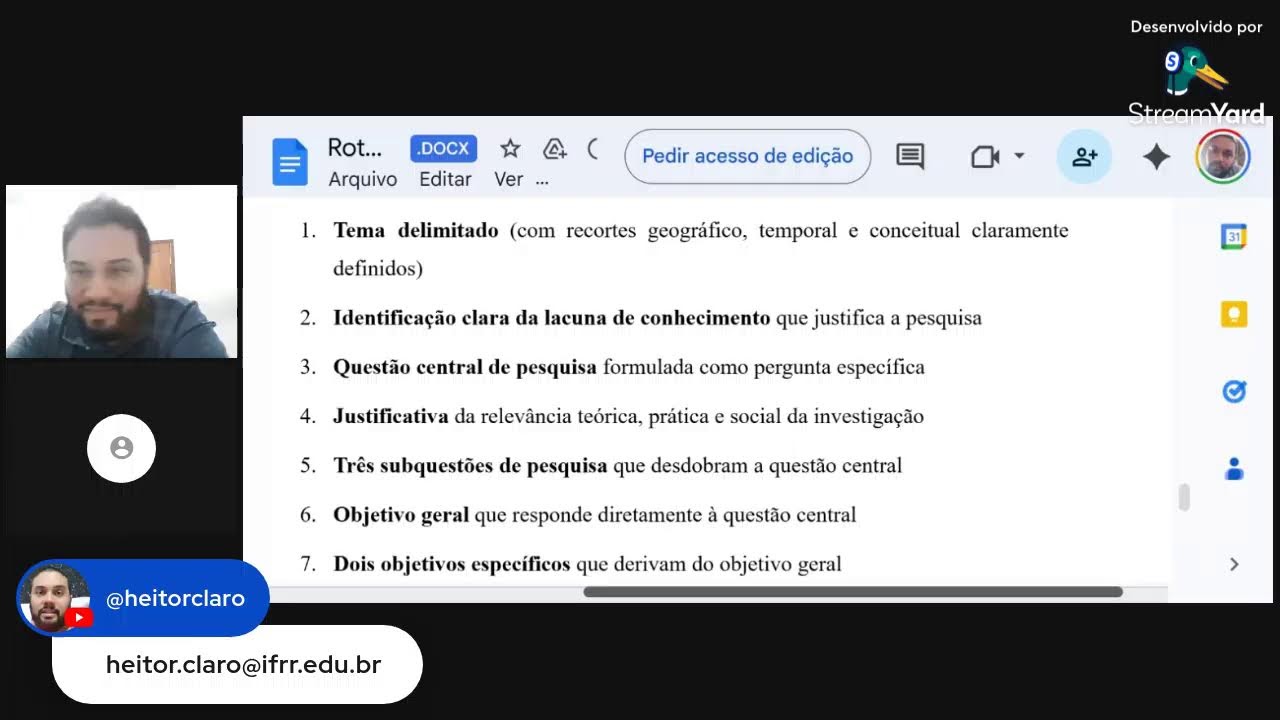The width and height of the screenshot is (1280, 720).
Task: Click the gray participant avatar placeholder
Action: (121, 448)
